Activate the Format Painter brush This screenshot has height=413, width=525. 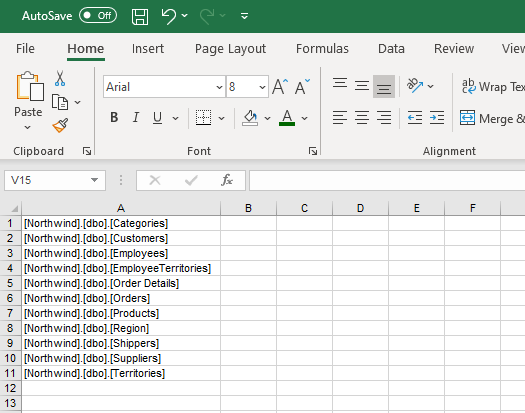point(60,125)
